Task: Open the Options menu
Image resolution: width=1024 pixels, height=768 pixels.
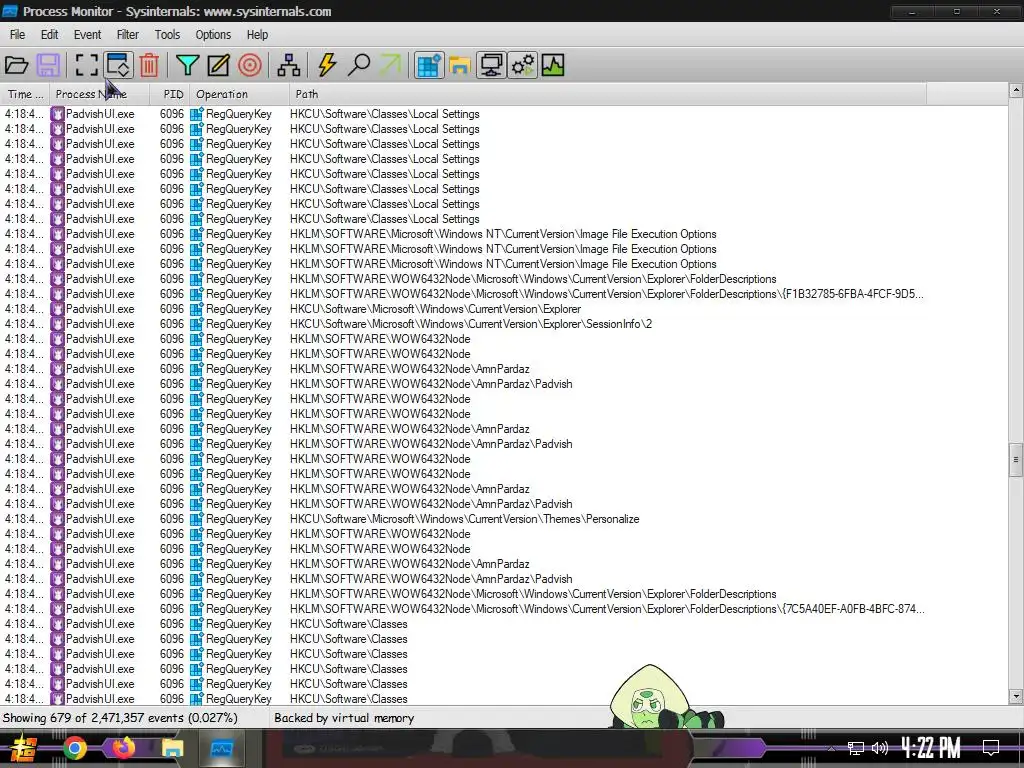Action: 213,35
